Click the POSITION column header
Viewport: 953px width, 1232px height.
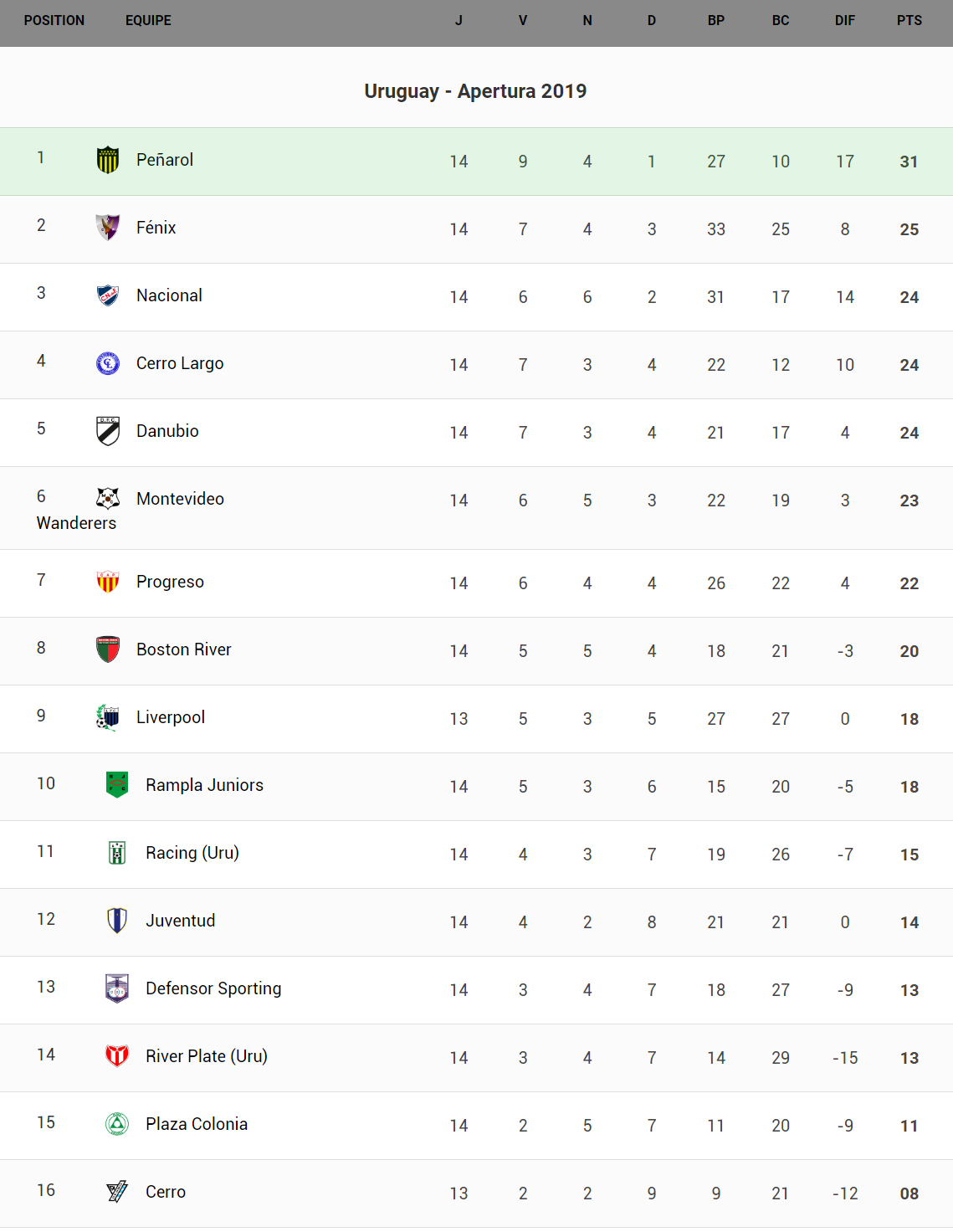coord(54,21)
